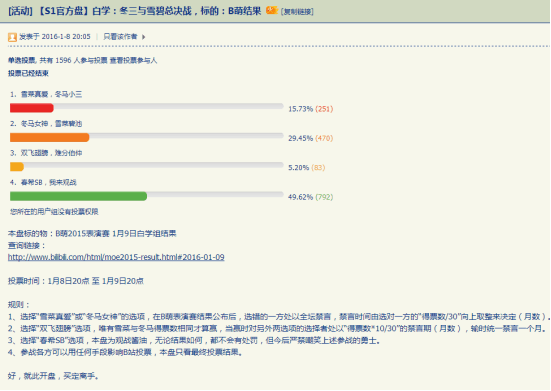551x391 pixels.
Task: Click rule 3 text about 春希SB option
Action: [194, 340]
